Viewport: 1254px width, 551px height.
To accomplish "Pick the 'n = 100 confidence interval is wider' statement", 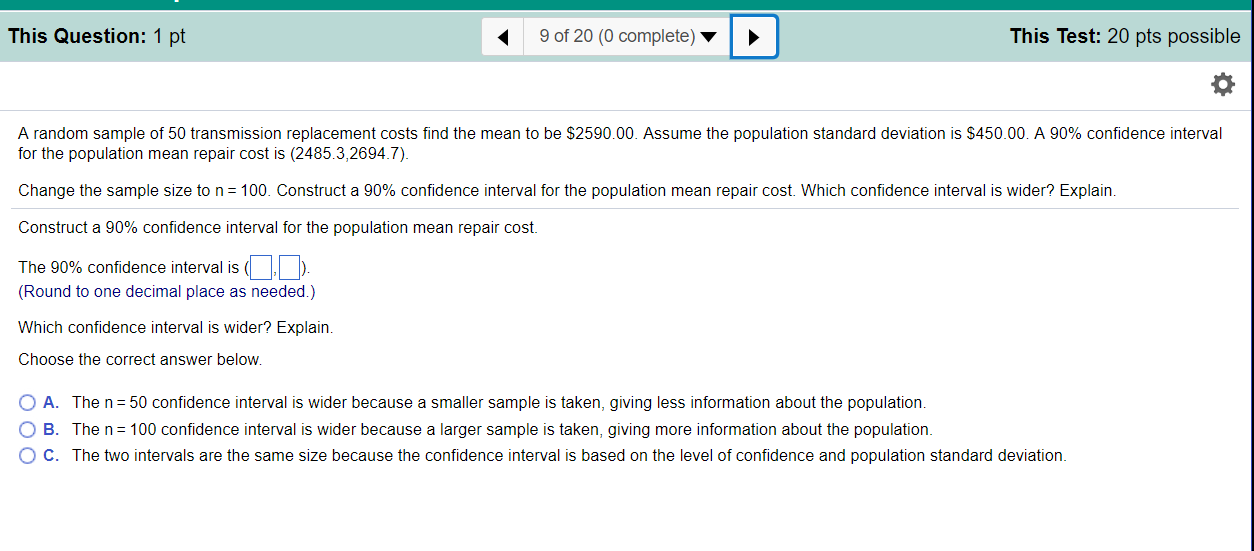I will click(502, 430).
